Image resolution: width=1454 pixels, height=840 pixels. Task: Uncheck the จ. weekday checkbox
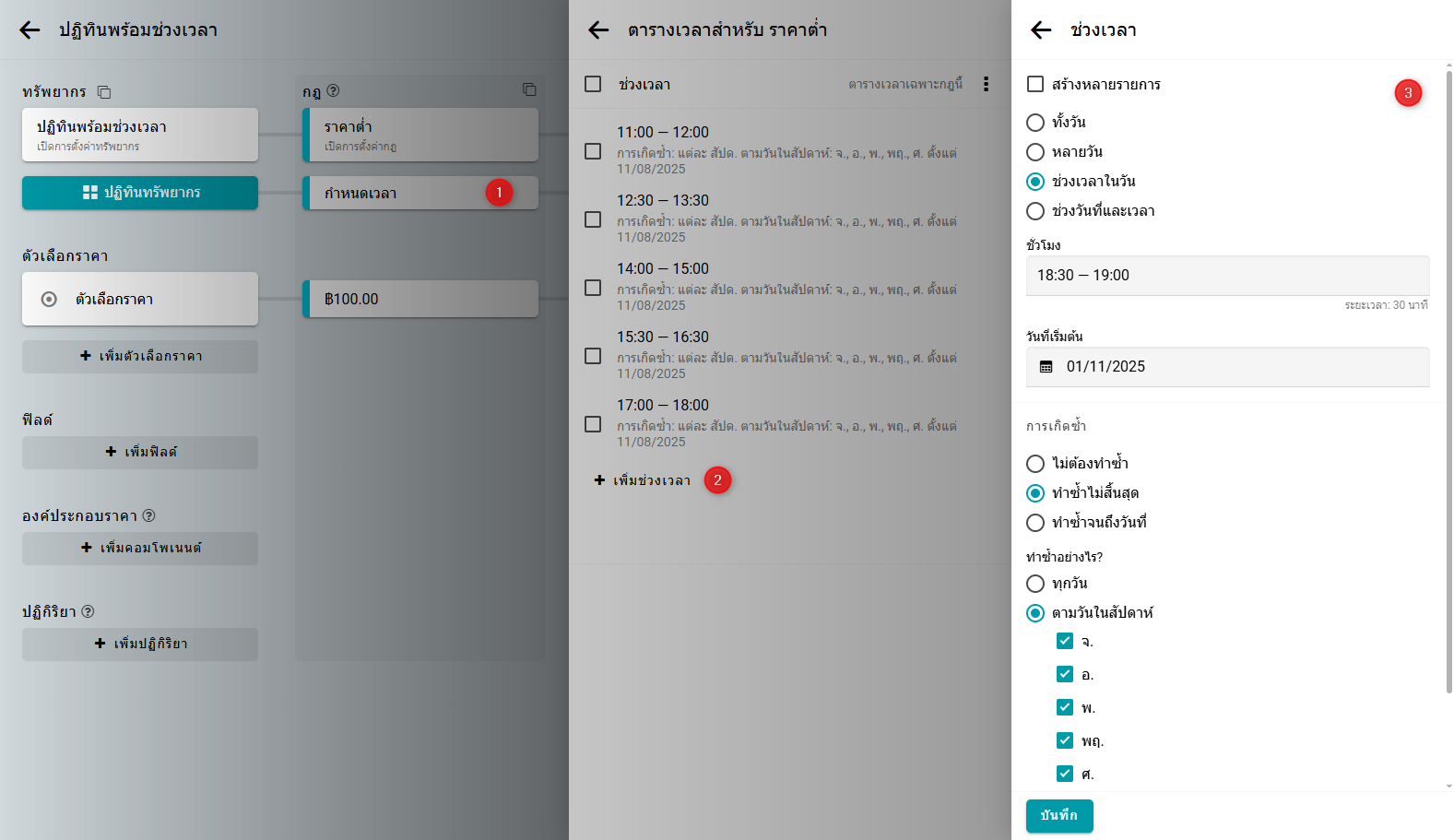coord(1065,641)
